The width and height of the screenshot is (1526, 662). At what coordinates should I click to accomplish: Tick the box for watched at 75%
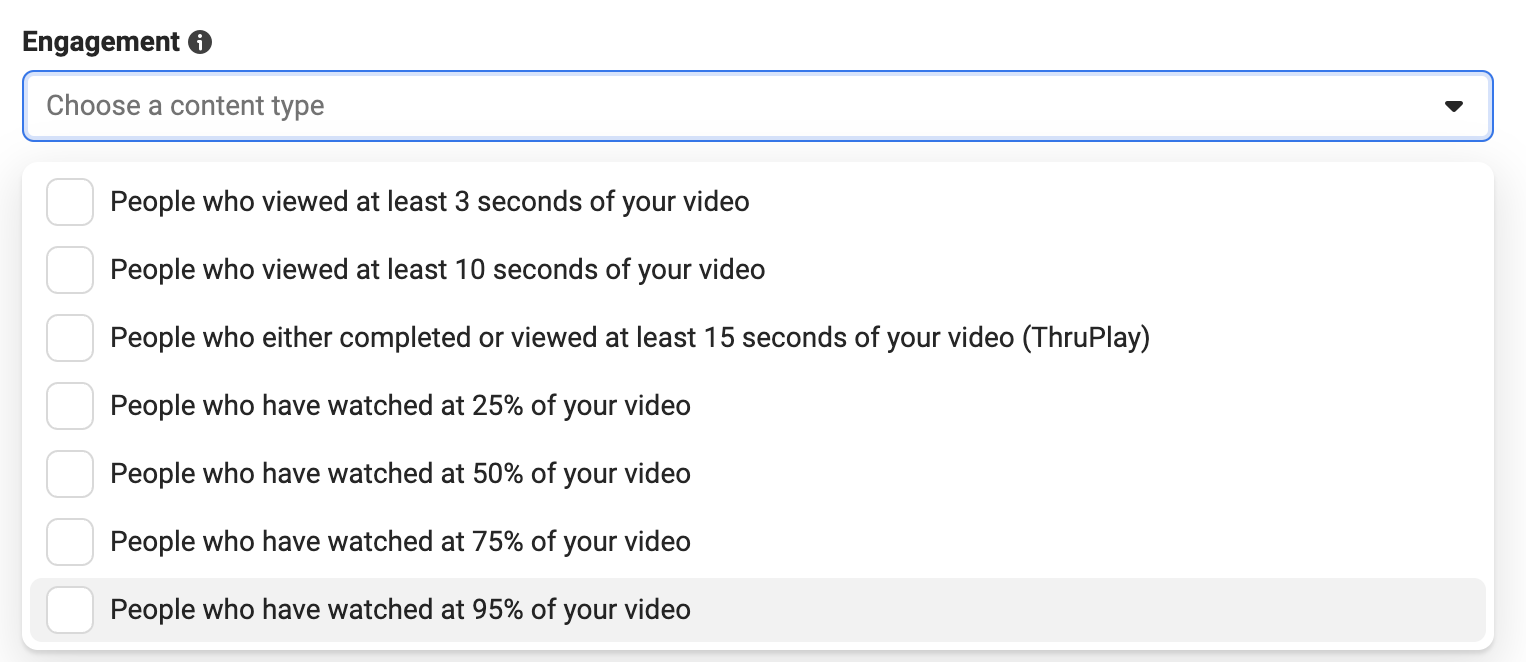click(70, 542)
